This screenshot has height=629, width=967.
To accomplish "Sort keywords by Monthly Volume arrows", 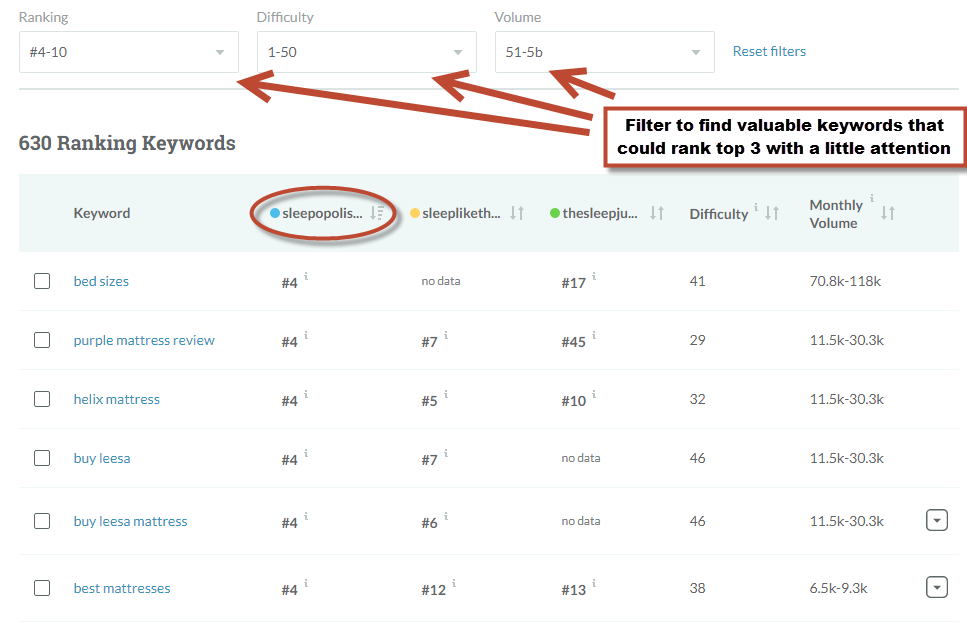I will (x=887, y=213).
